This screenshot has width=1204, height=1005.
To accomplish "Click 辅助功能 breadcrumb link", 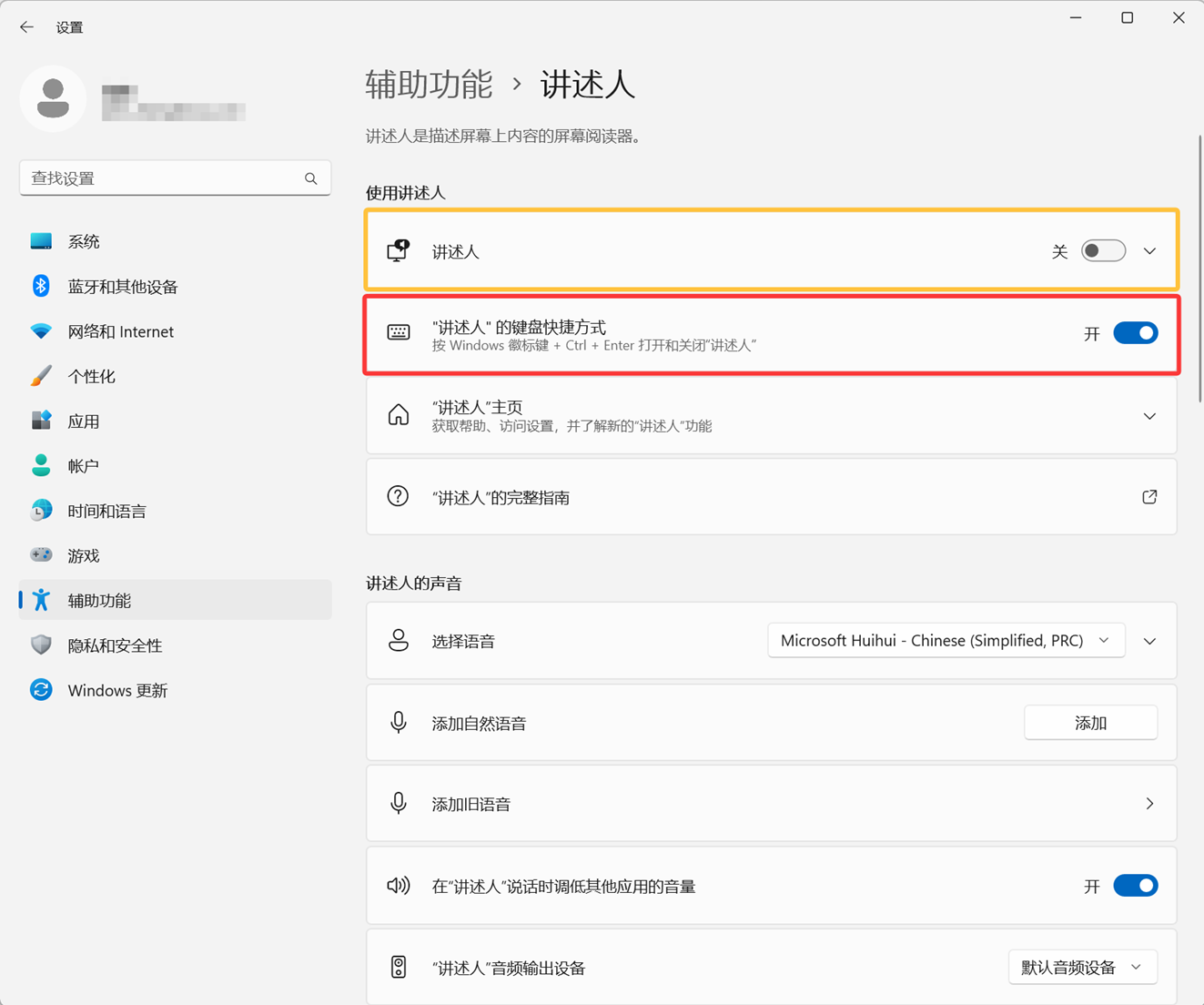I will (429, 85).
